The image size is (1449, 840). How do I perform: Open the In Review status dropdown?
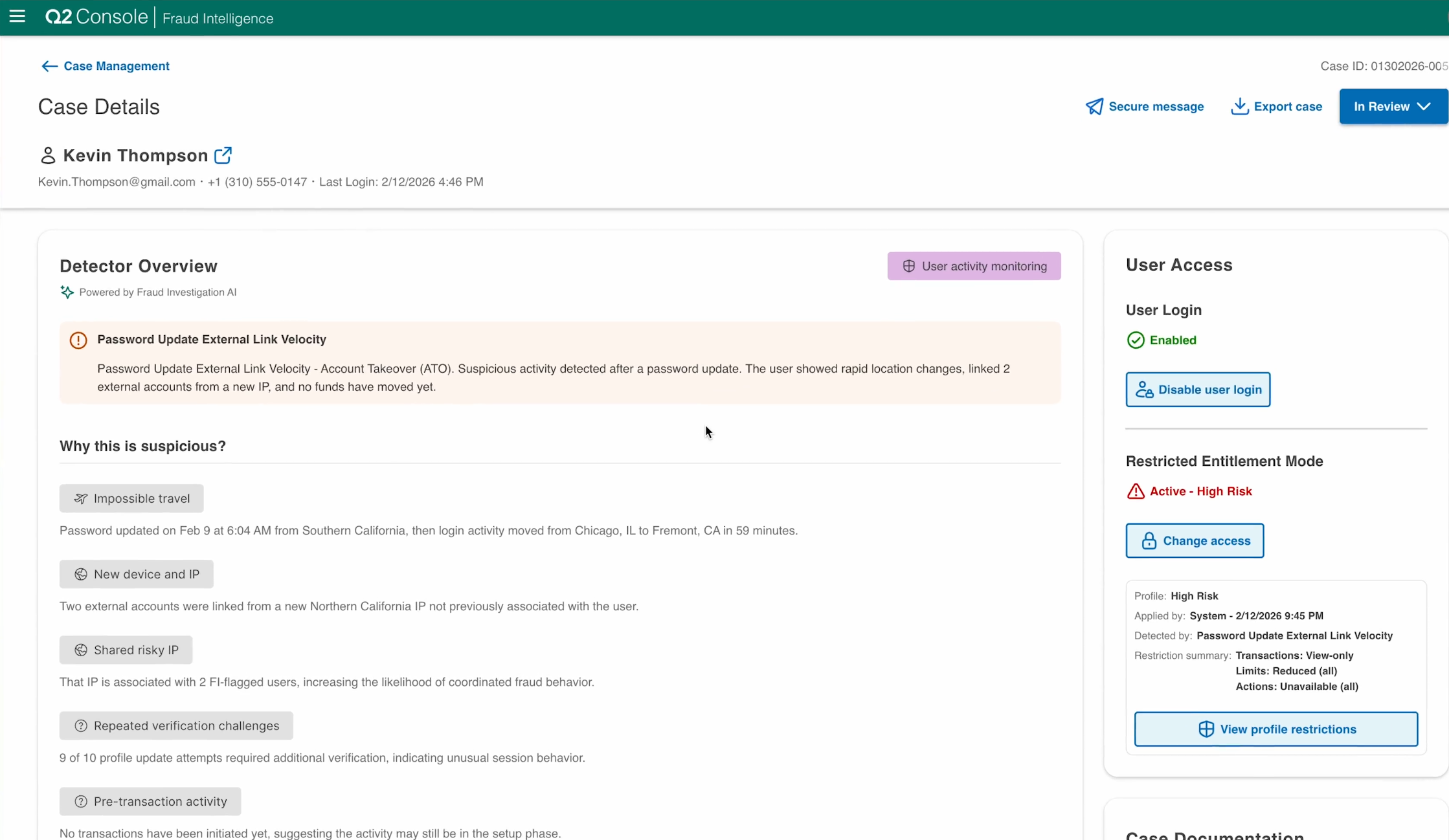point(1393,107)
